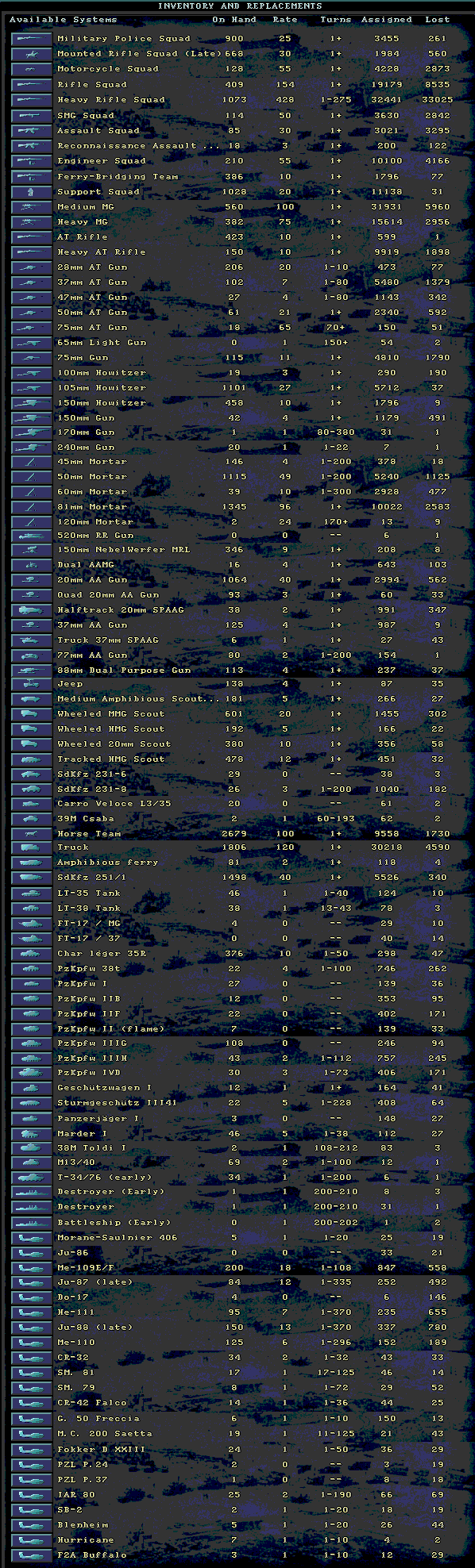This screenshot has width=475, height=1568.
Task: Select Turns value 1-275 for Heavy Rifle Squad
Action: (x=335, y=100)
